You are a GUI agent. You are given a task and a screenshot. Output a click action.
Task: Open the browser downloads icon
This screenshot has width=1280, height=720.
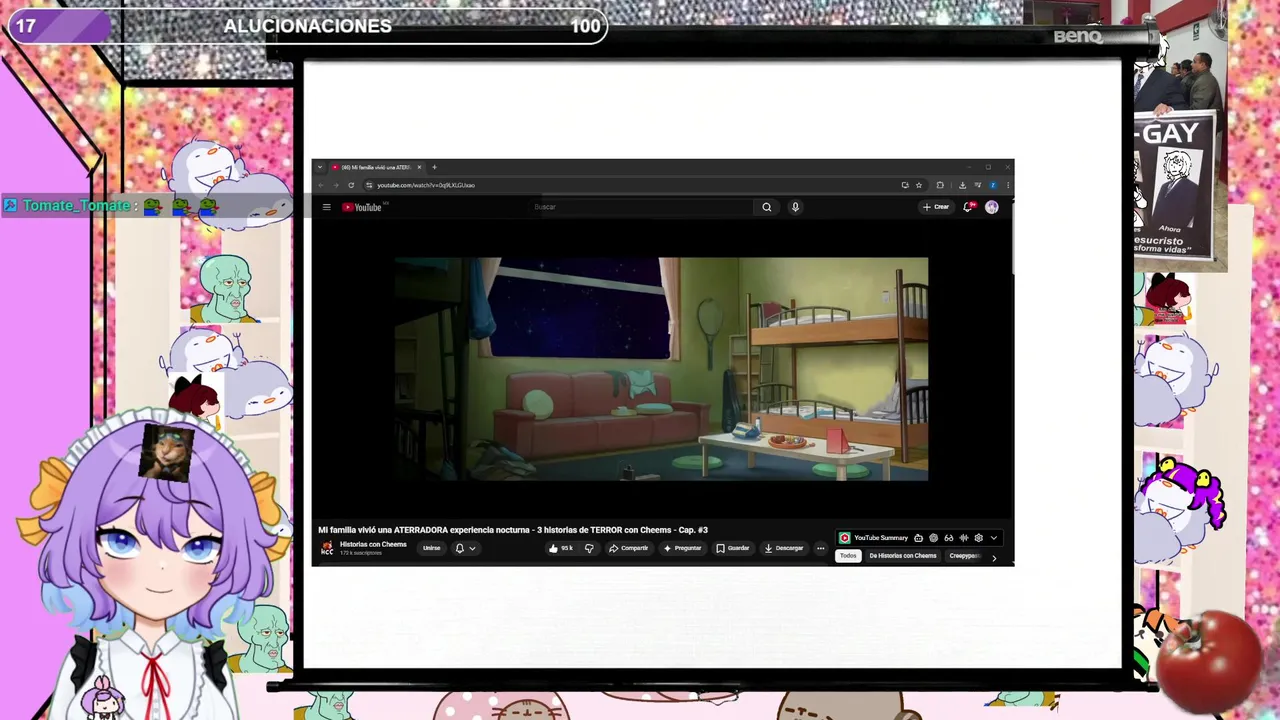tap(962, 185)
